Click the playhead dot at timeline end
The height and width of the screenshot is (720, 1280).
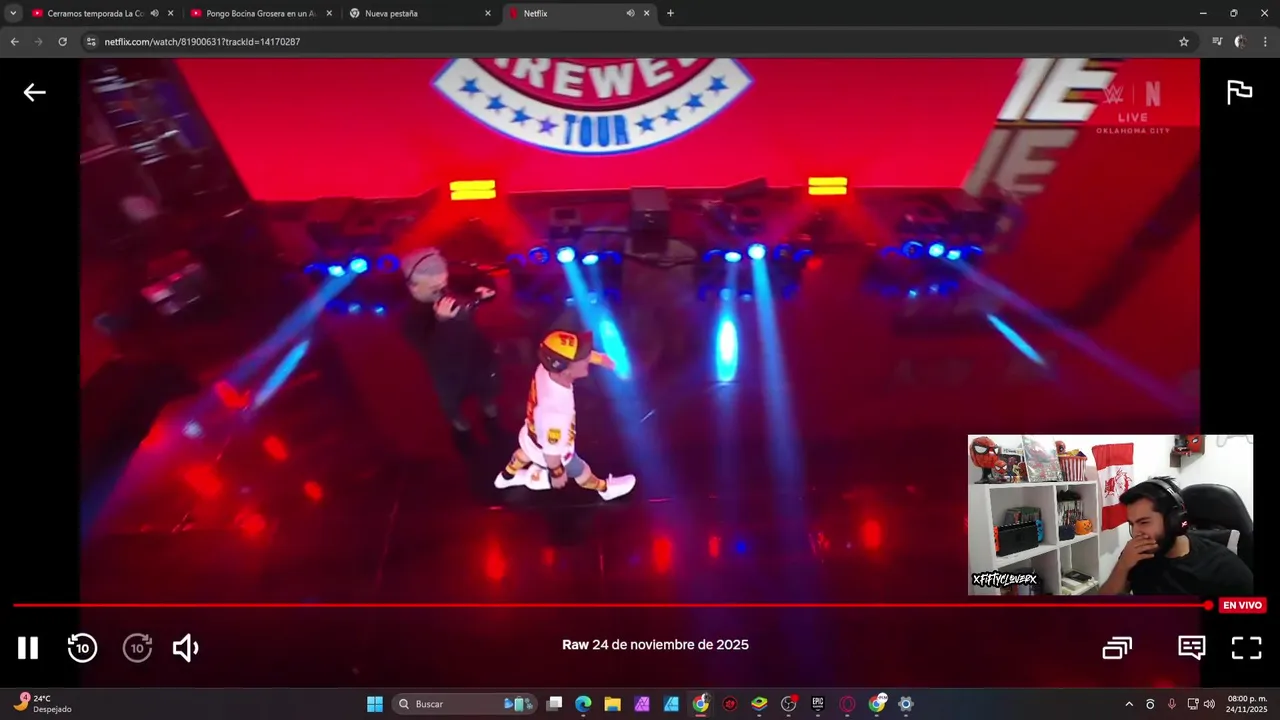(1208, 605)
